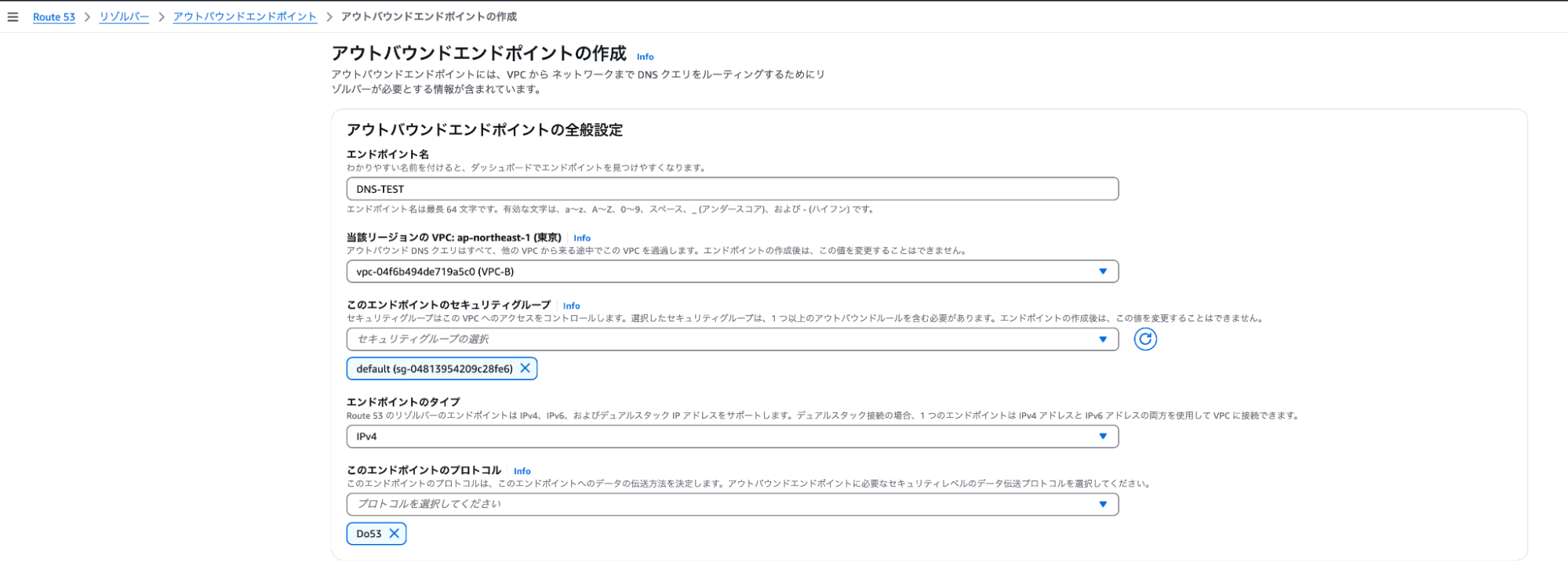
Task: Open the セキュリティグループの選択 dropdown
Action: (x=732, y=339)
